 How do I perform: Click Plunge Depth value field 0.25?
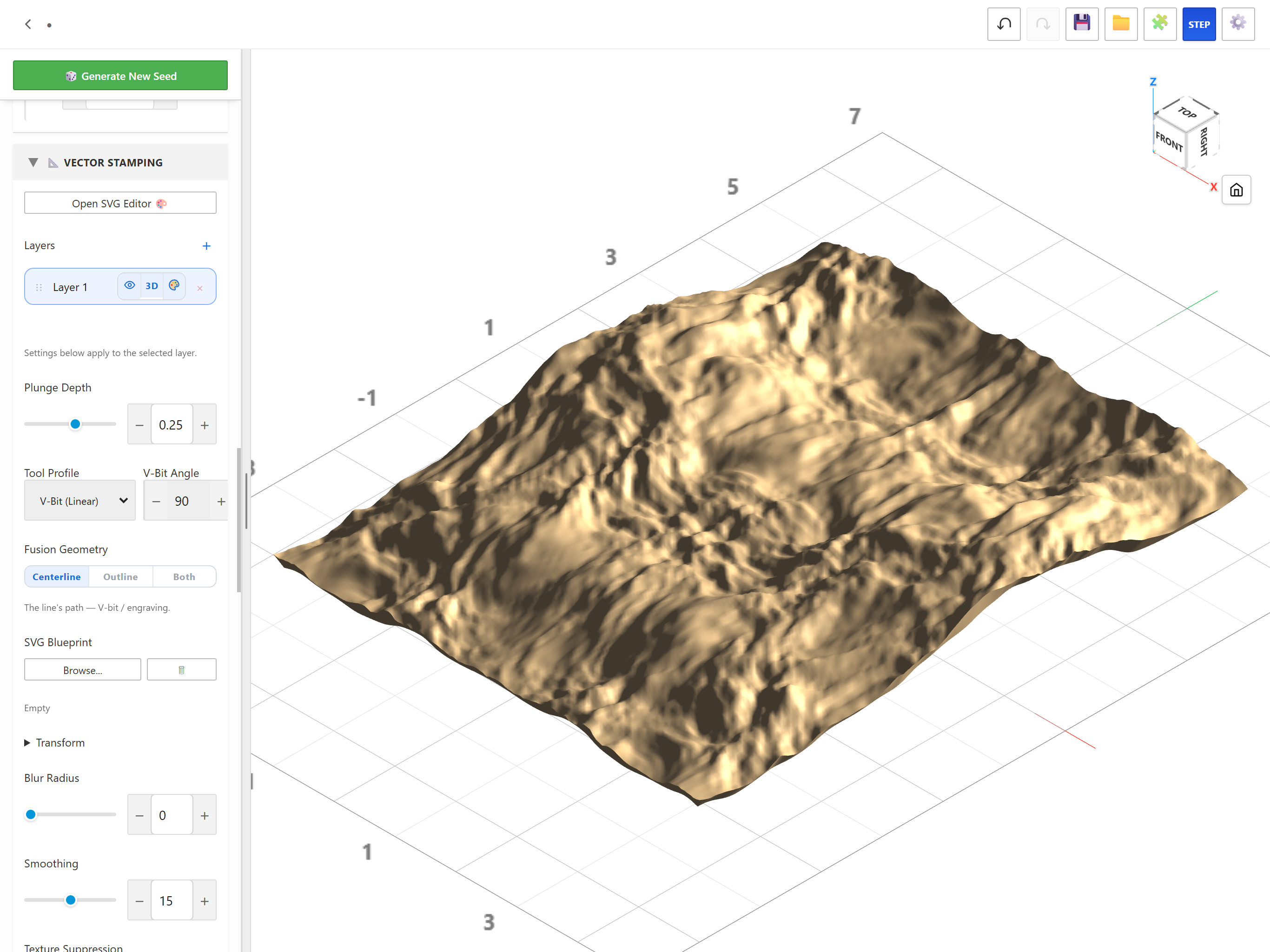point(172,424)
